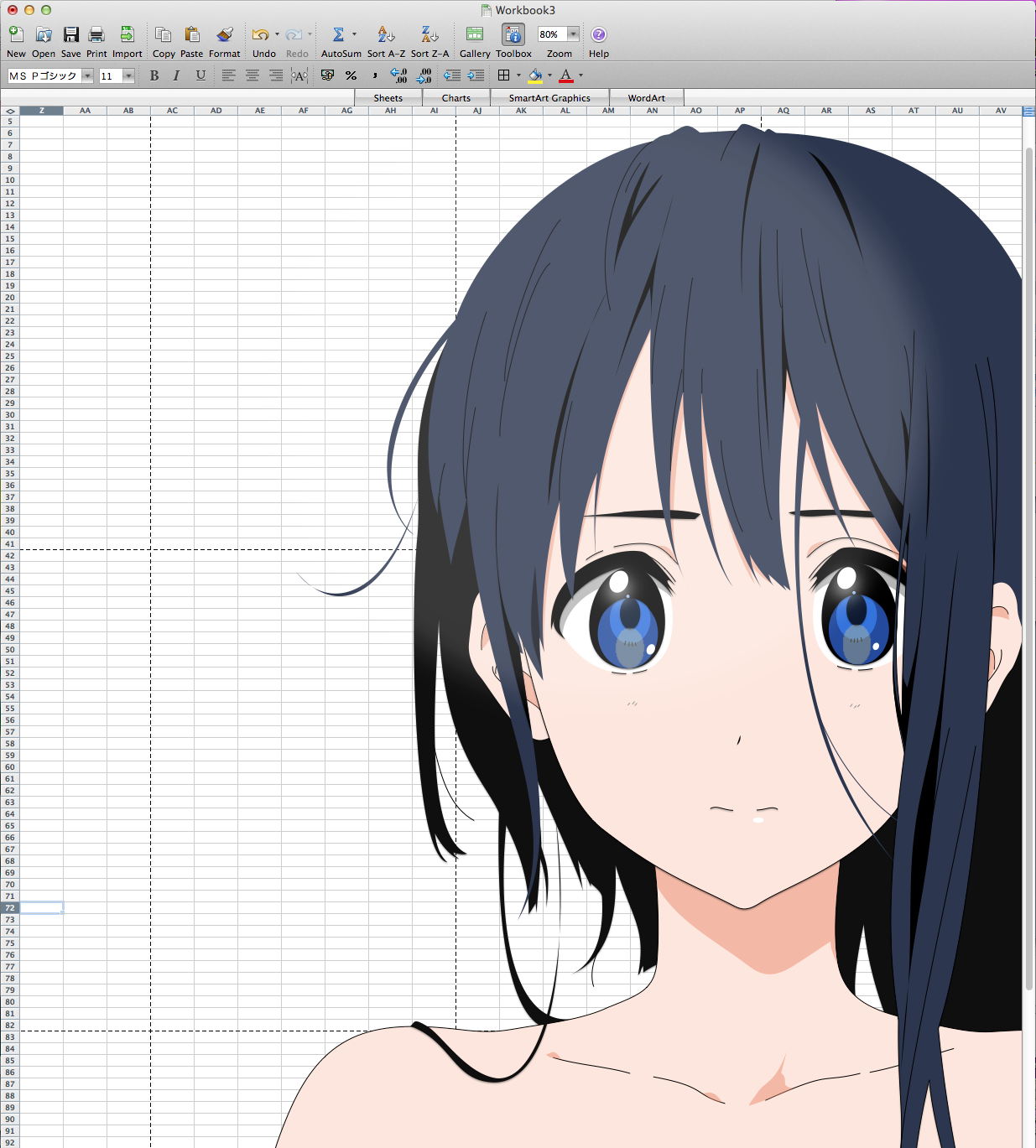Switch to the Sheets tab
The width and height of the screenshot is (1036, 1148).
coord(388,98)
